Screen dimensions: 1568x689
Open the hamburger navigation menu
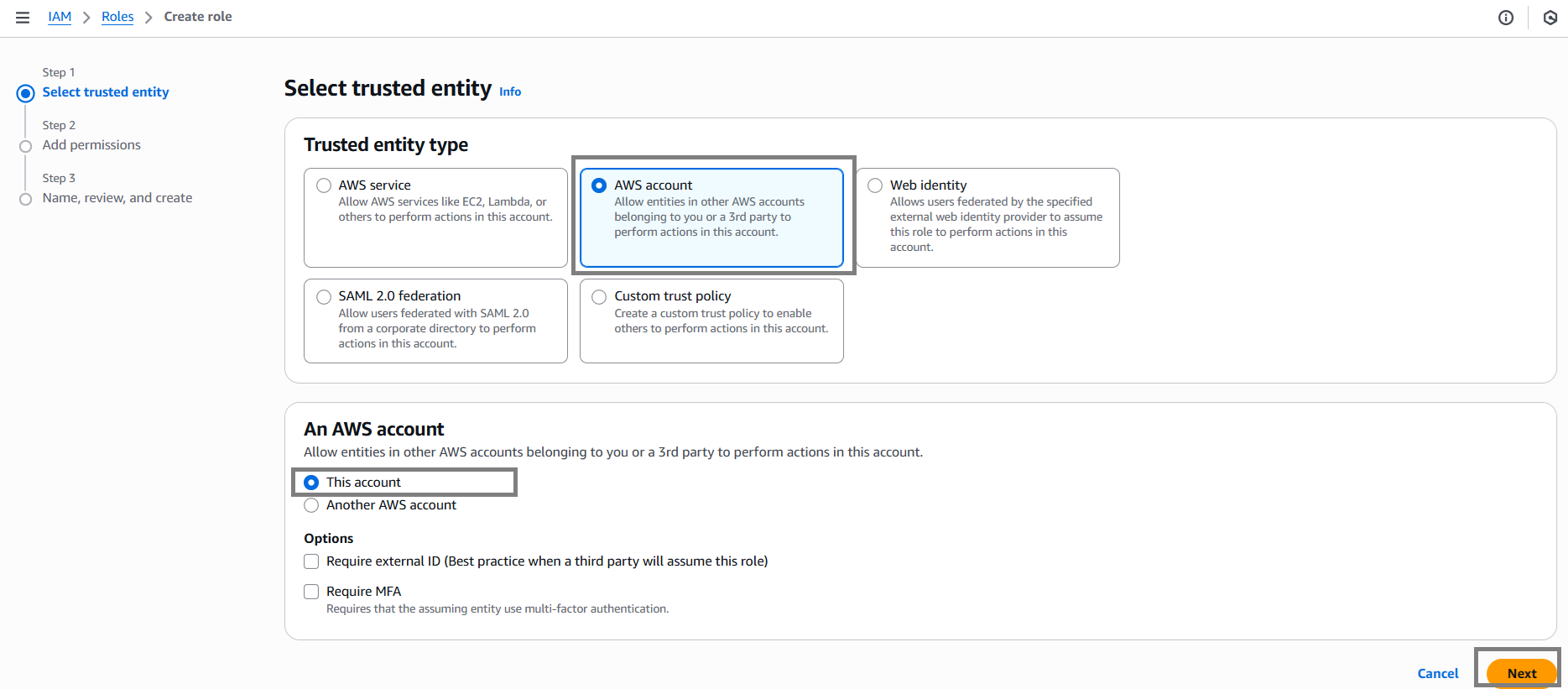(x=23, y=18)
